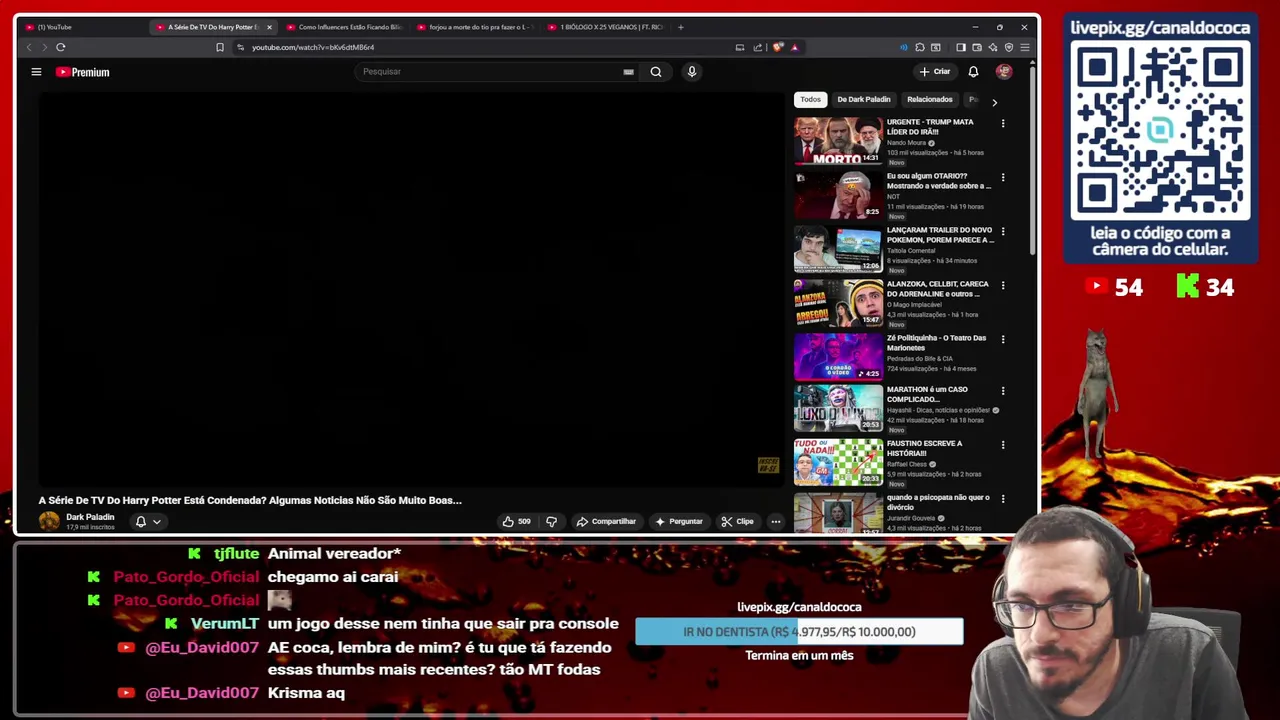Open options for URGENTE - TRUMP MATA video
This screenshot has height=720, width=1280.
coord(1003,123)
